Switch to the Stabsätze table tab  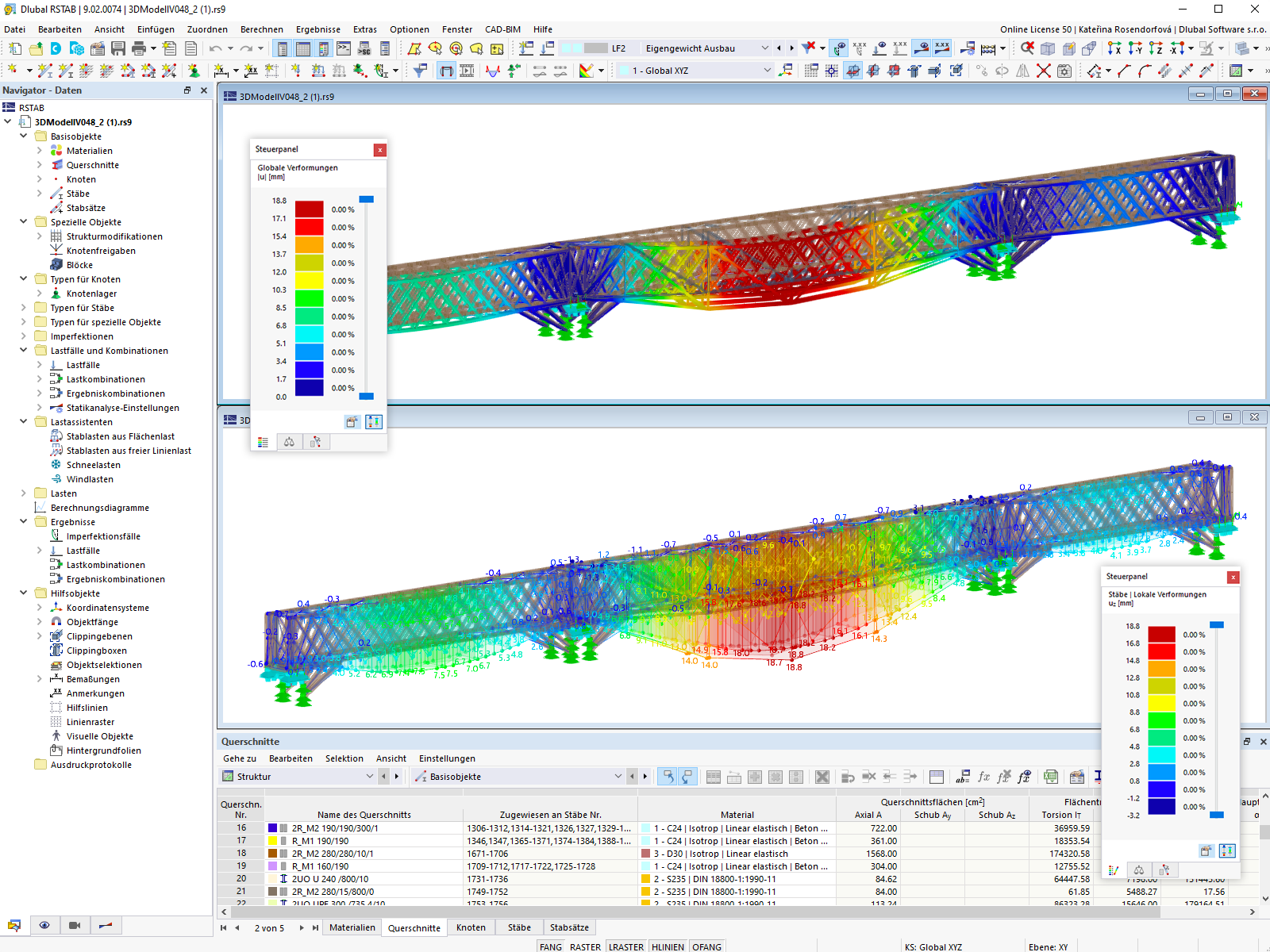pos(569,927)
